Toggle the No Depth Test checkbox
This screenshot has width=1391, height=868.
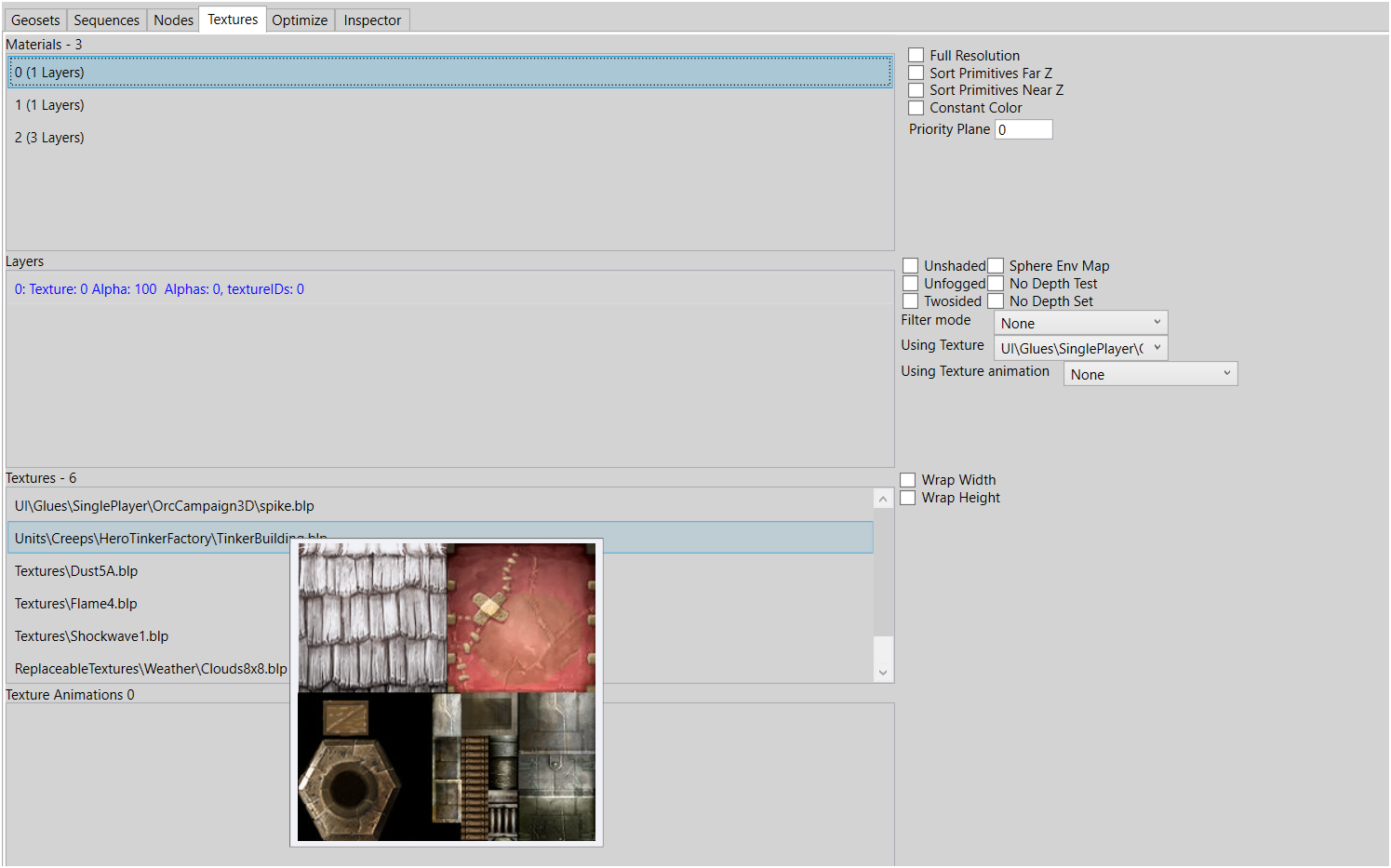coord(996,284)
